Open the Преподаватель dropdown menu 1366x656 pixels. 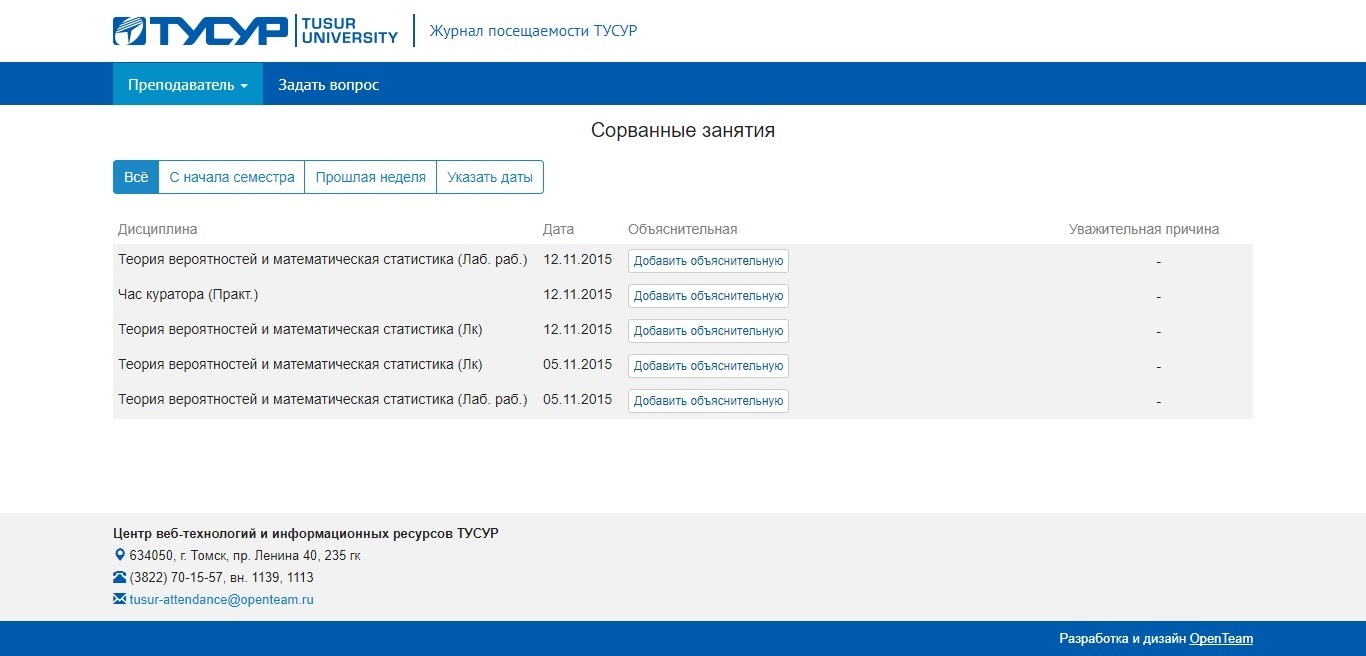(x=187, y=85)
